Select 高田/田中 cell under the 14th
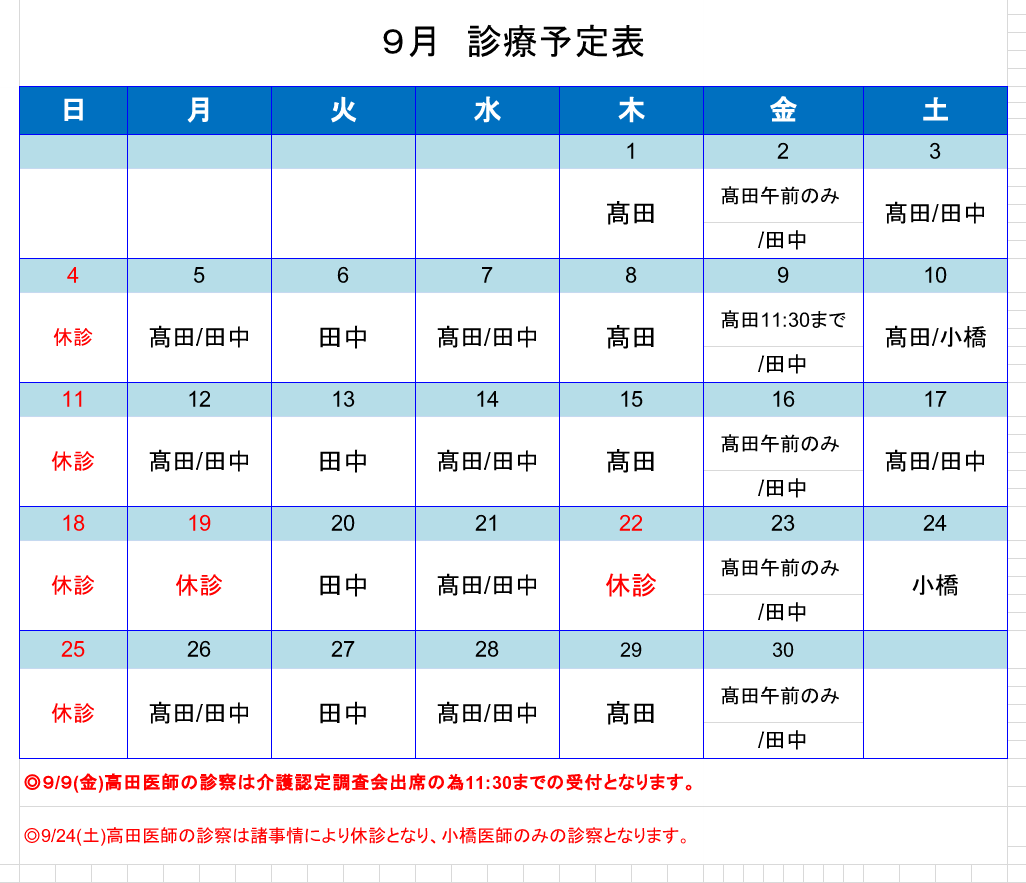1026x883 pixels. point(487,461)
